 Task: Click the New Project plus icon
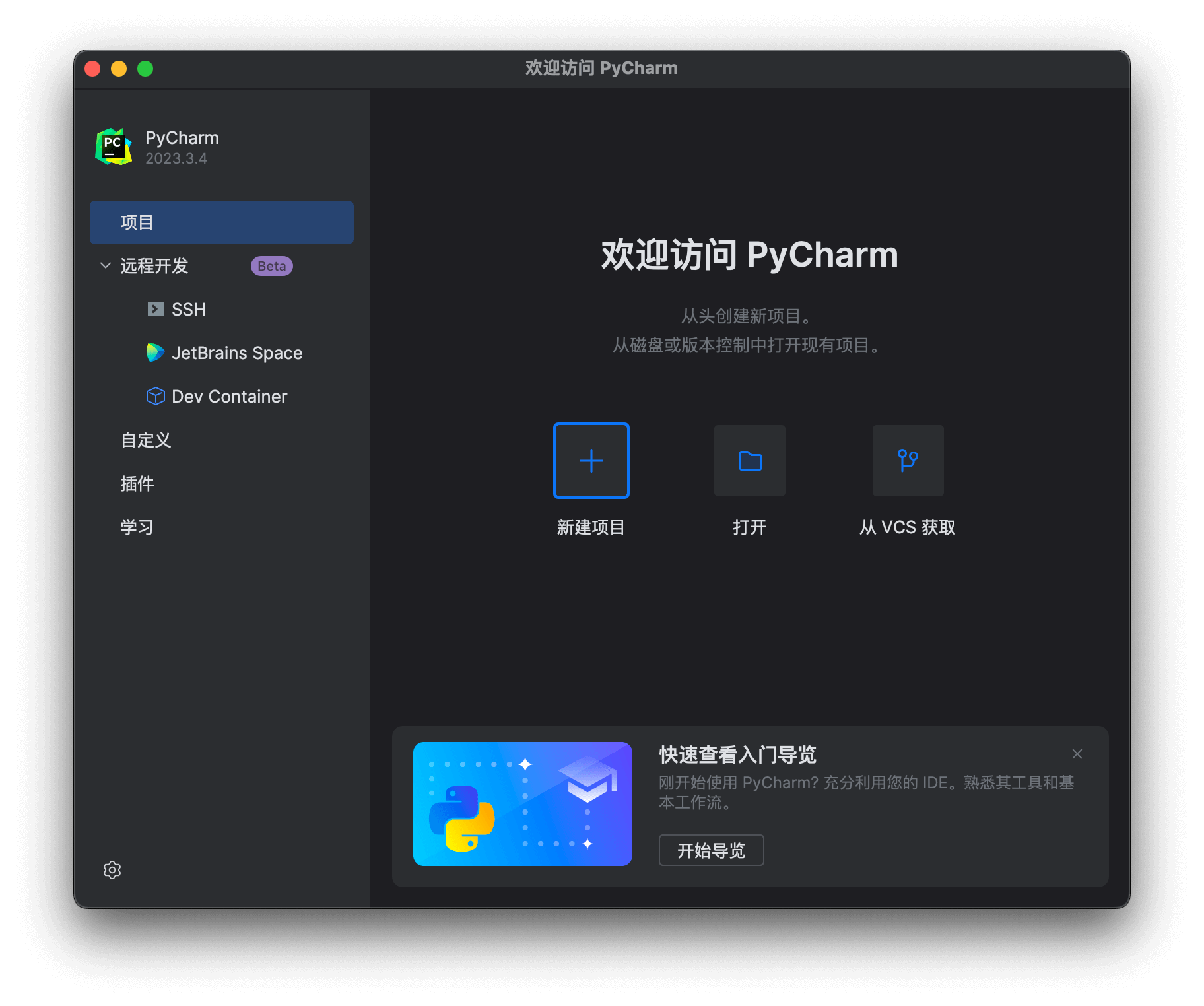coord(591,460)
